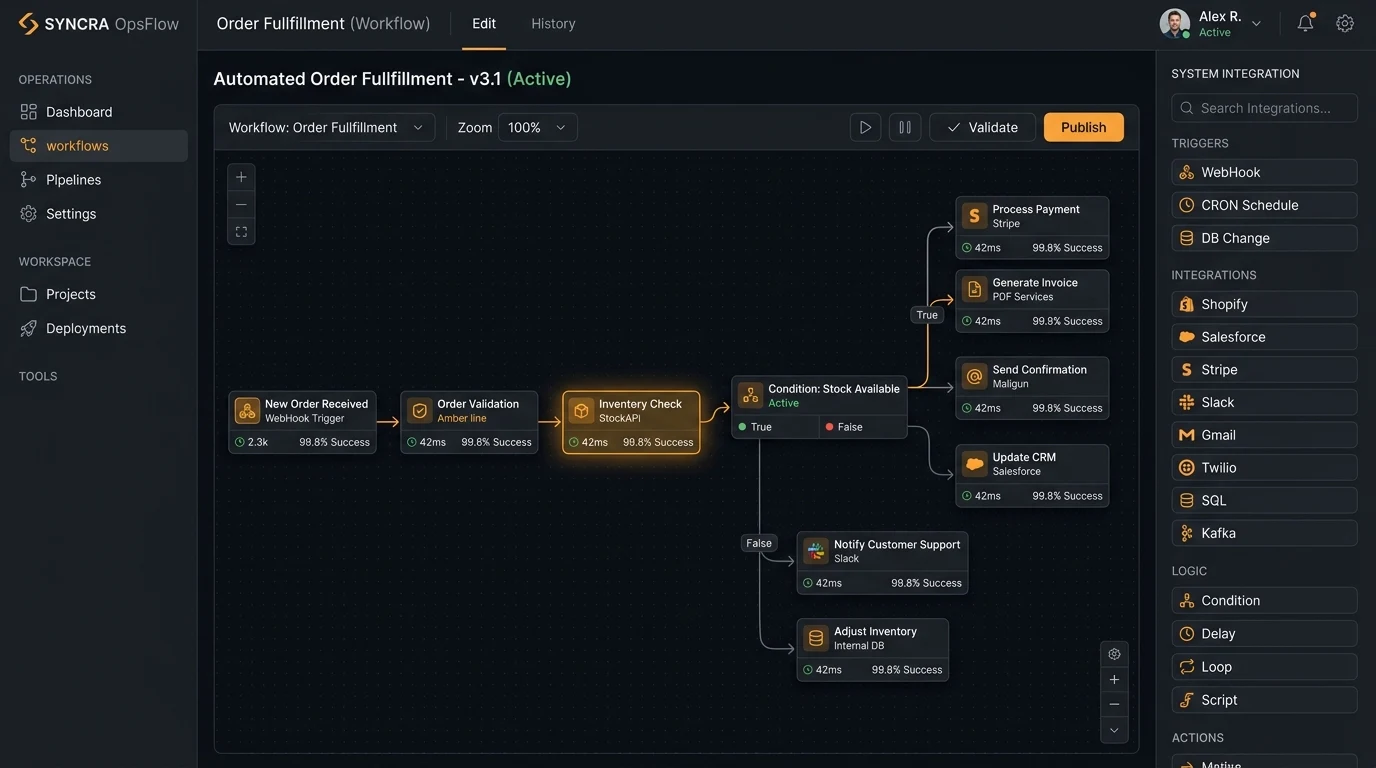Run workflow with the play icon
The image size is (1376, 768).
click(x=865, y=127)
